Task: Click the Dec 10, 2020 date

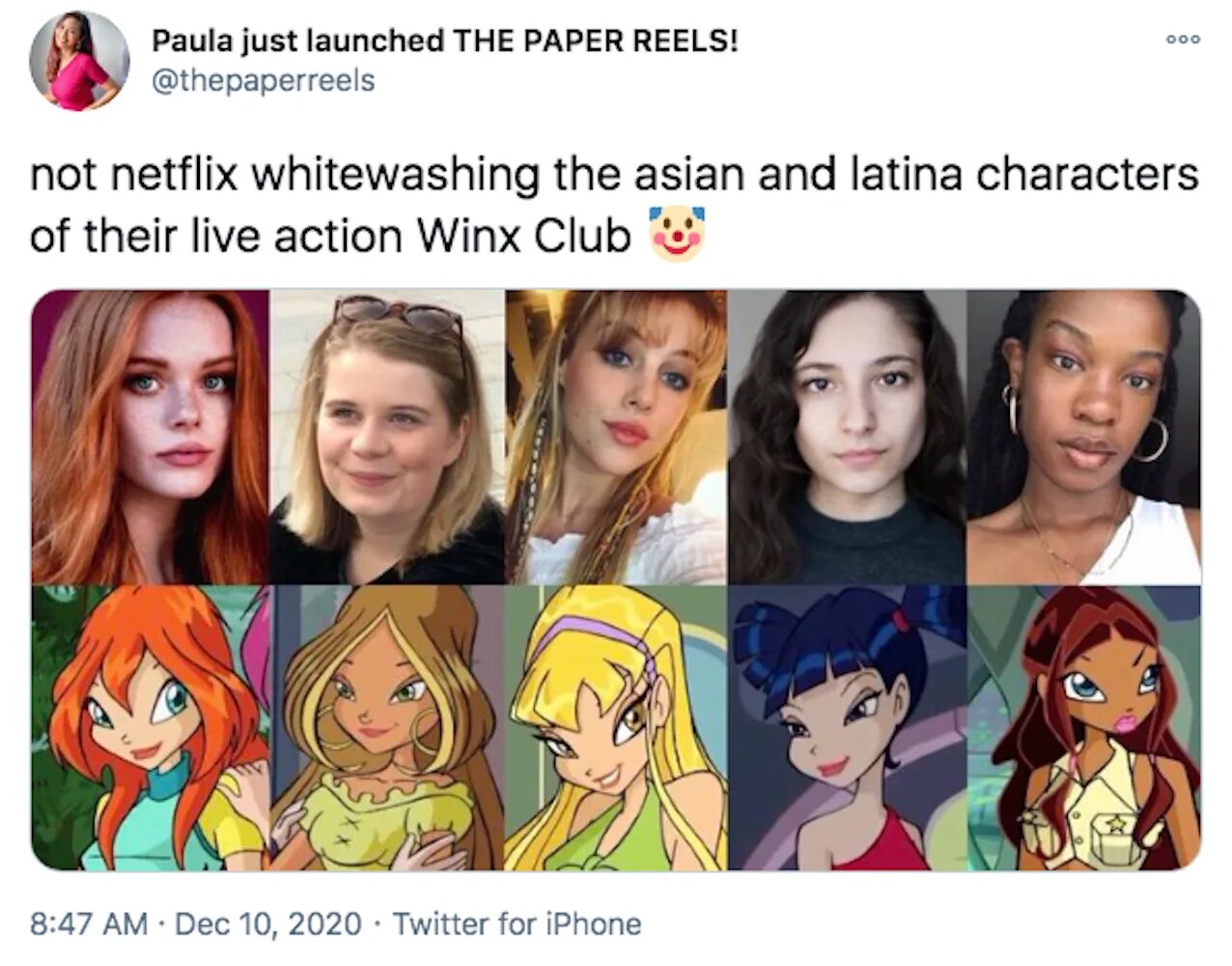Action: [269, 923]
